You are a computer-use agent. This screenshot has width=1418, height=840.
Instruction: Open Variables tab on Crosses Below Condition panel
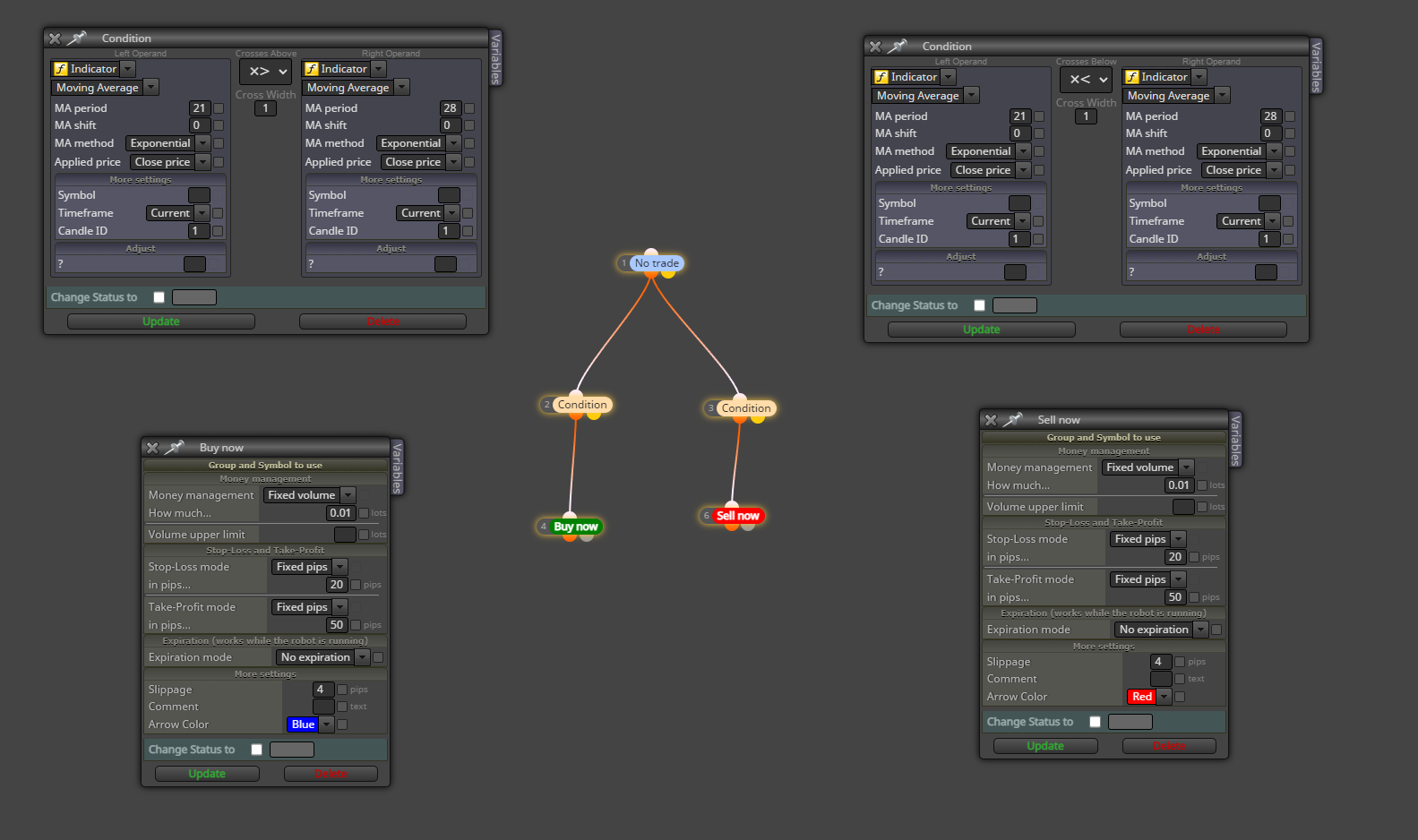click(1317, 66)
